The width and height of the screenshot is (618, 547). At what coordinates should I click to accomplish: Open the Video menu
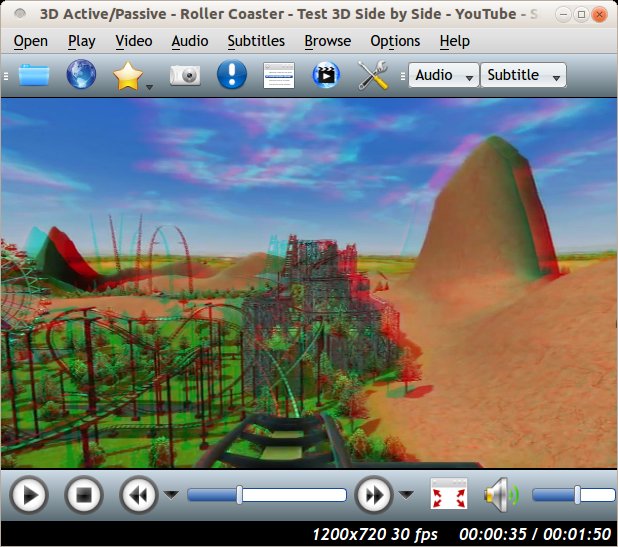134,41
